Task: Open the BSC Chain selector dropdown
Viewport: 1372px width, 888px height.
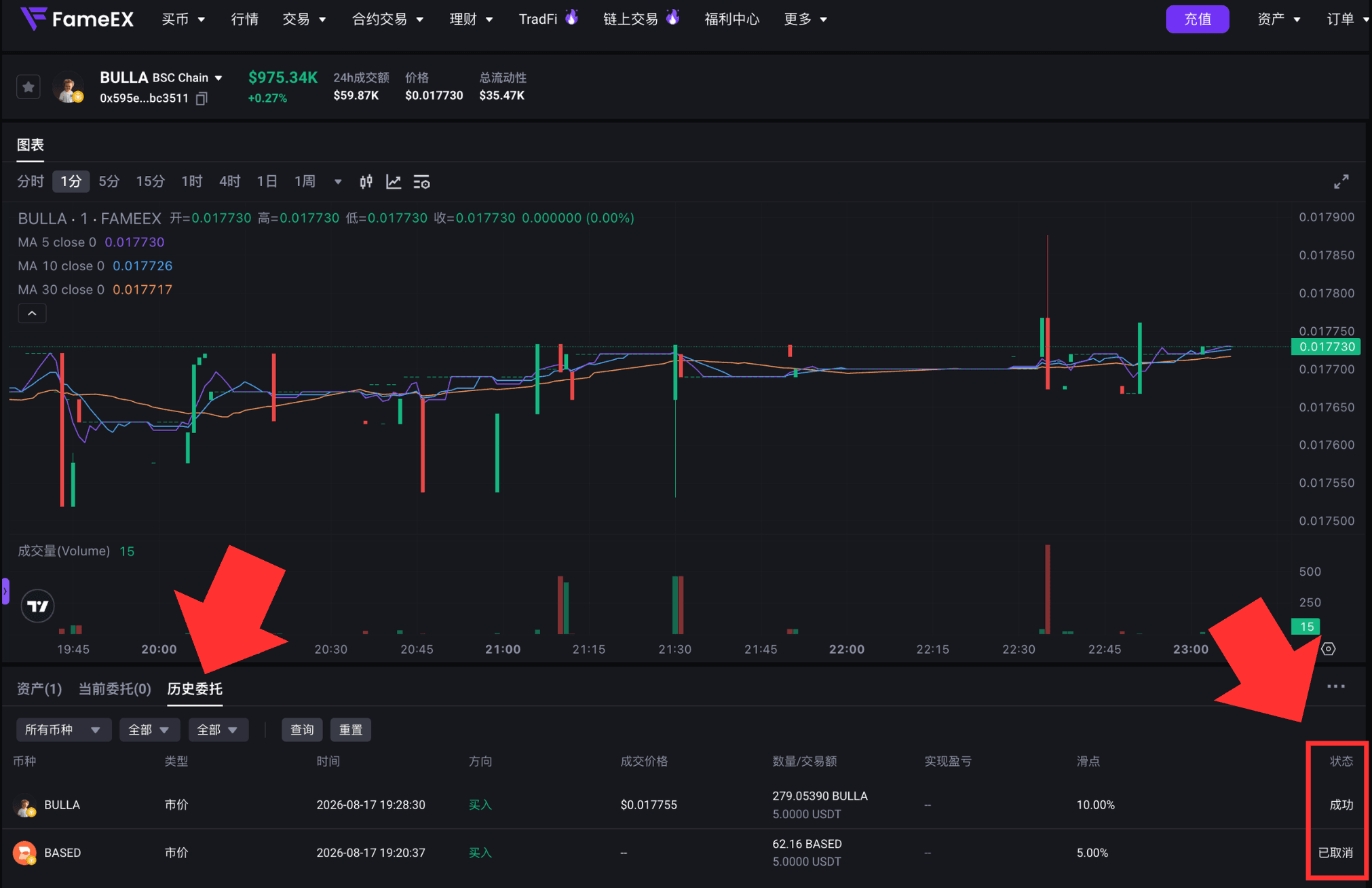Action: (x=188, y=77)
